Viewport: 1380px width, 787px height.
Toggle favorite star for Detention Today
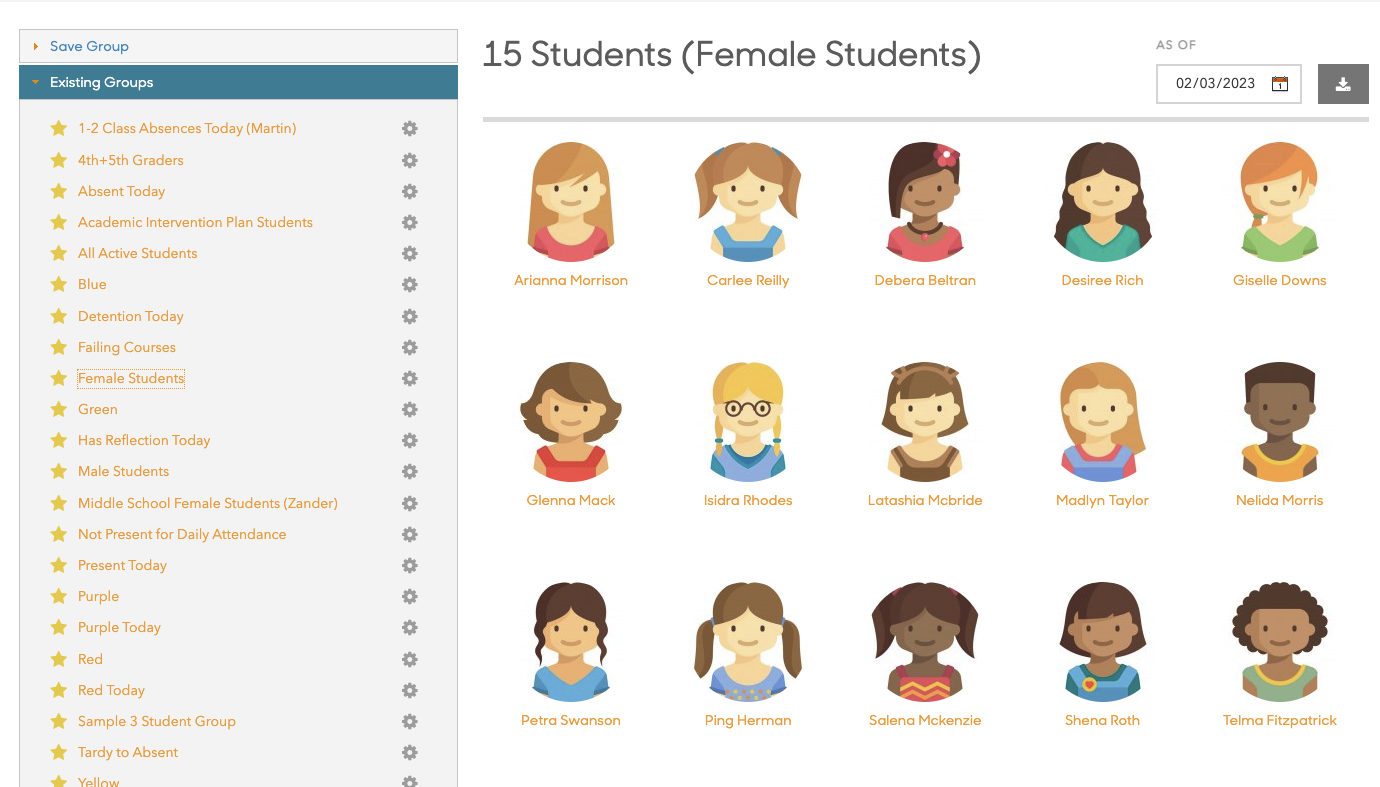click(59, 316)
